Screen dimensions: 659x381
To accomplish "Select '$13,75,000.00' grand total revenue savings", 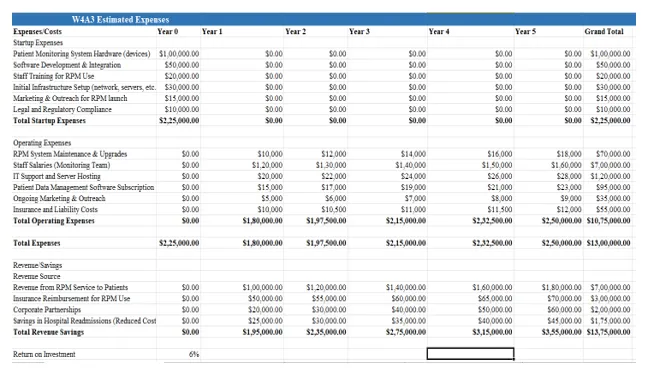I will pyautogui.click(x=609, y=332).
